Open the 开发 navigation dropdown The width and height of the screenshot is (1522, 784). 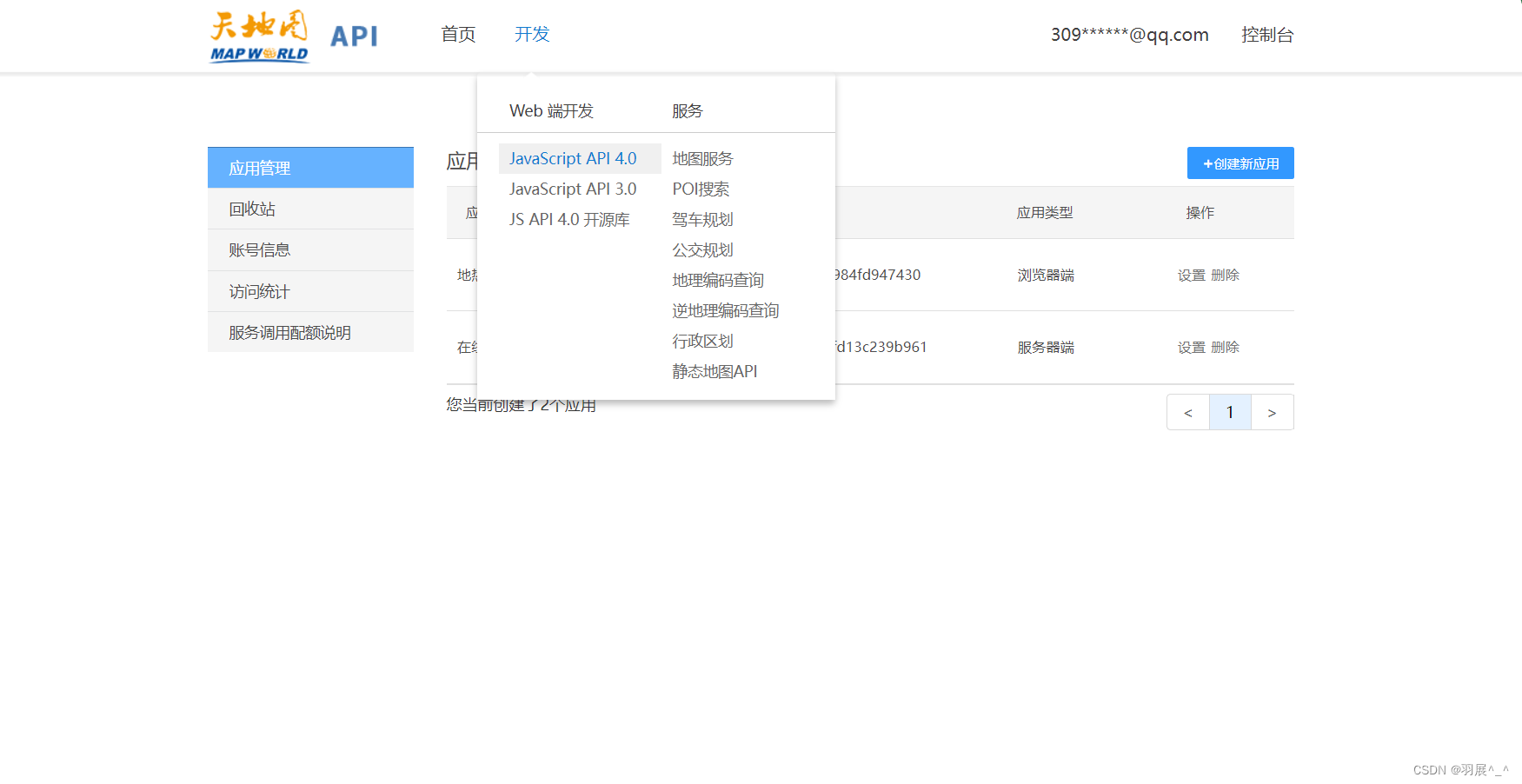coord(531,35)
